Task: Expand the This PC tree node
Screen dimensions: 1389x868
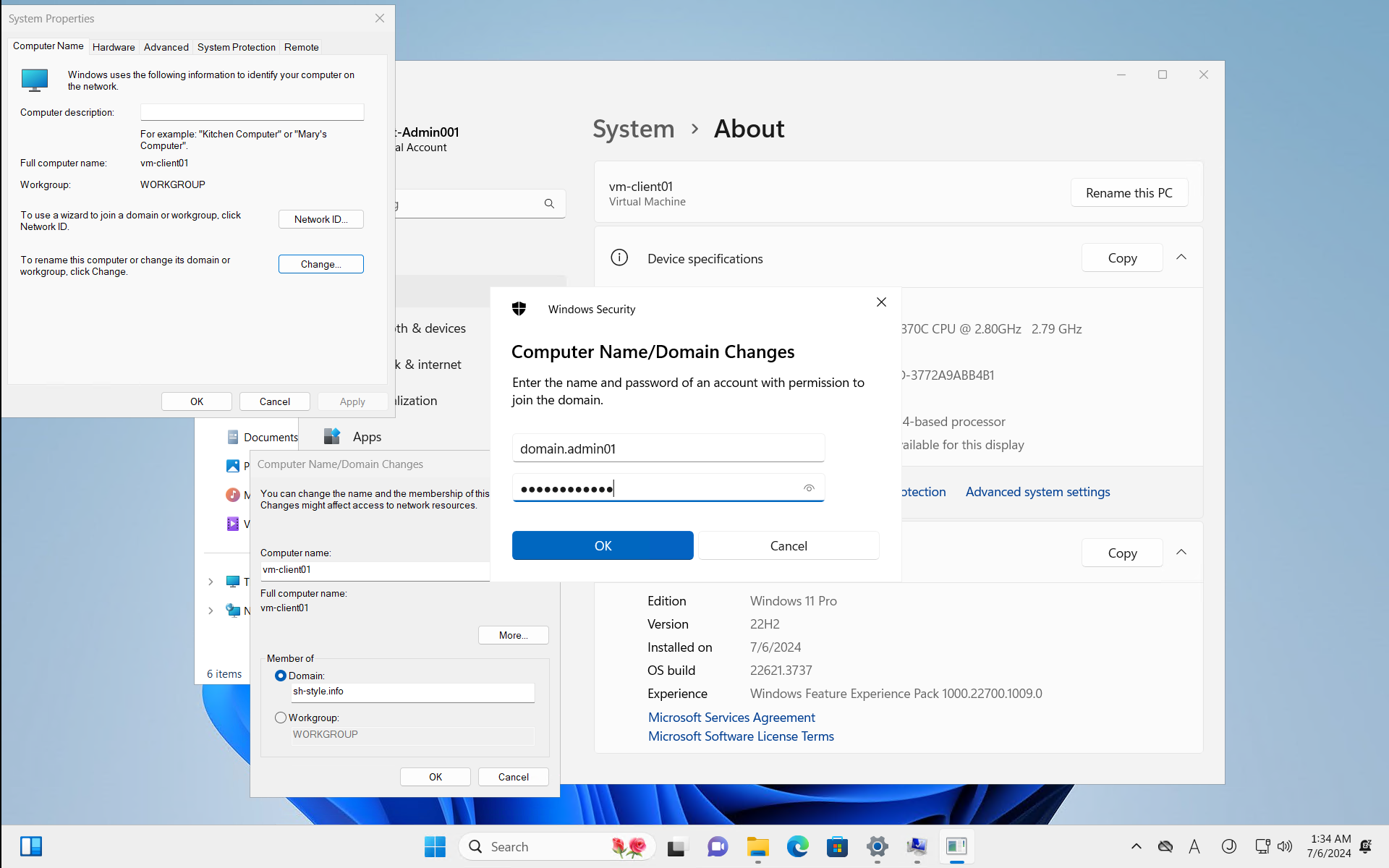Action: pos(211,582)
